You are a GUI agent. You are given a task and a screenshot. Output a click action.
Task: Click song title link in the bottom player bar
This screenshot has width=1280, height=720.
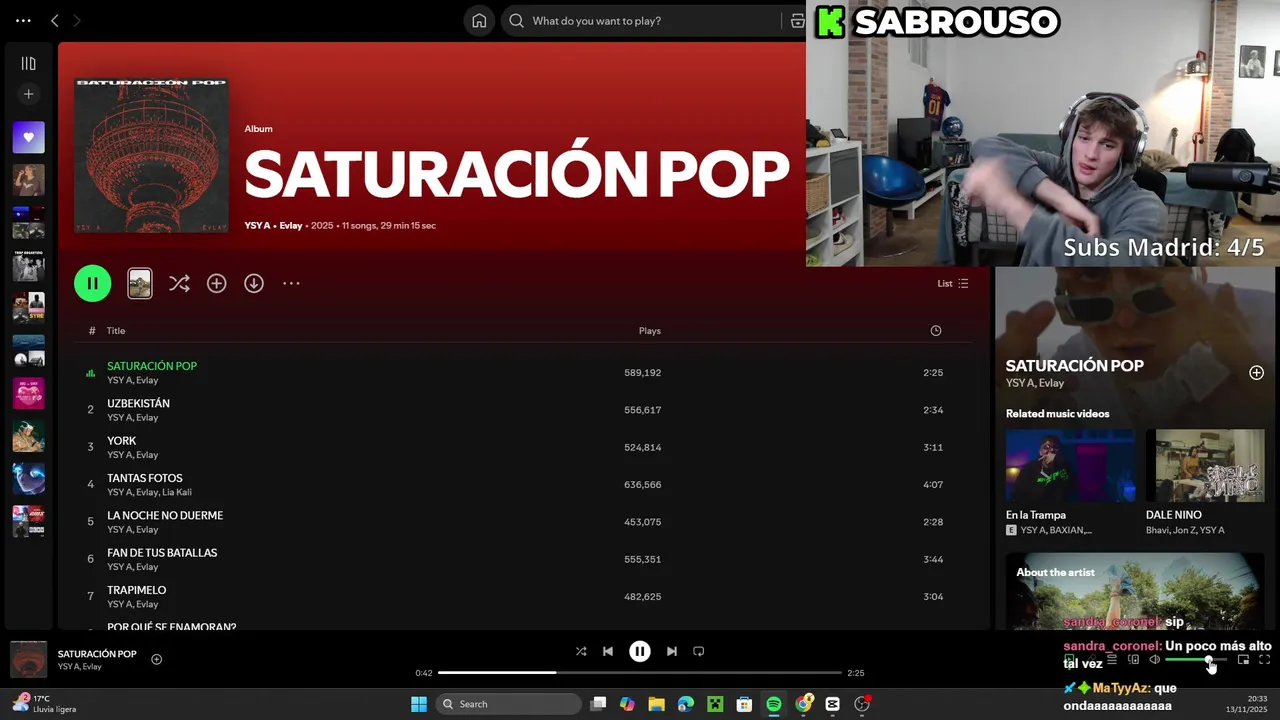pyautogui.click(x=97, y=654)
